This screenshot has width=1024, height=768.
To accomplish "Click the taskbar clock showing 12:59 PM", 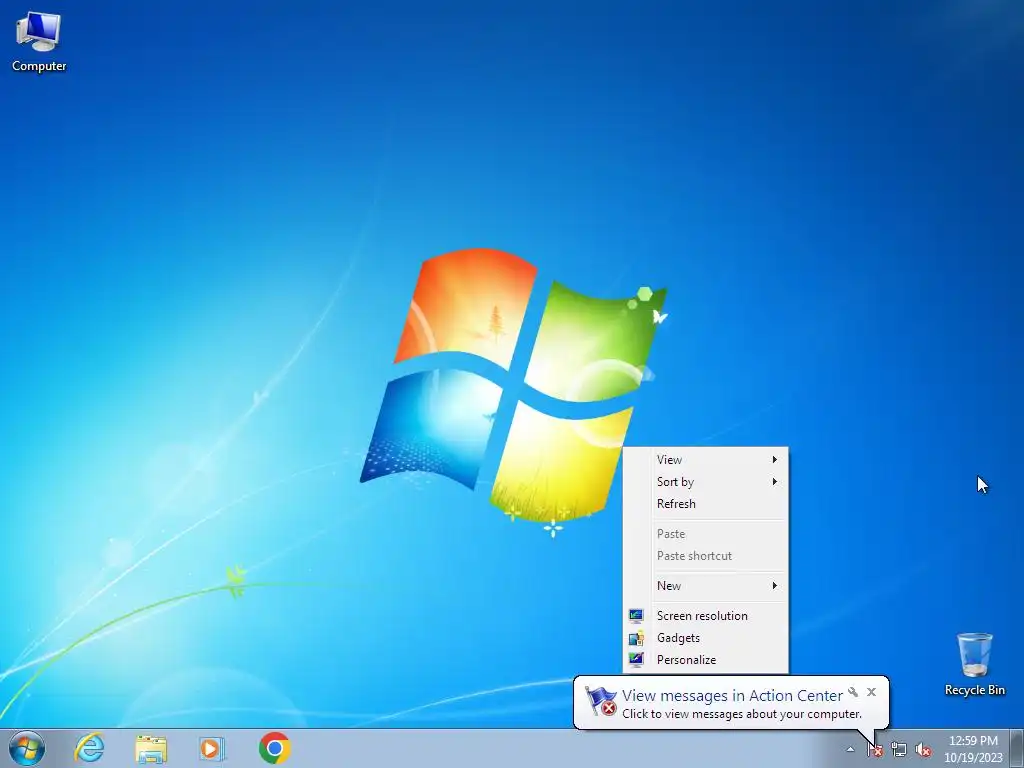I will pos(973,741).
